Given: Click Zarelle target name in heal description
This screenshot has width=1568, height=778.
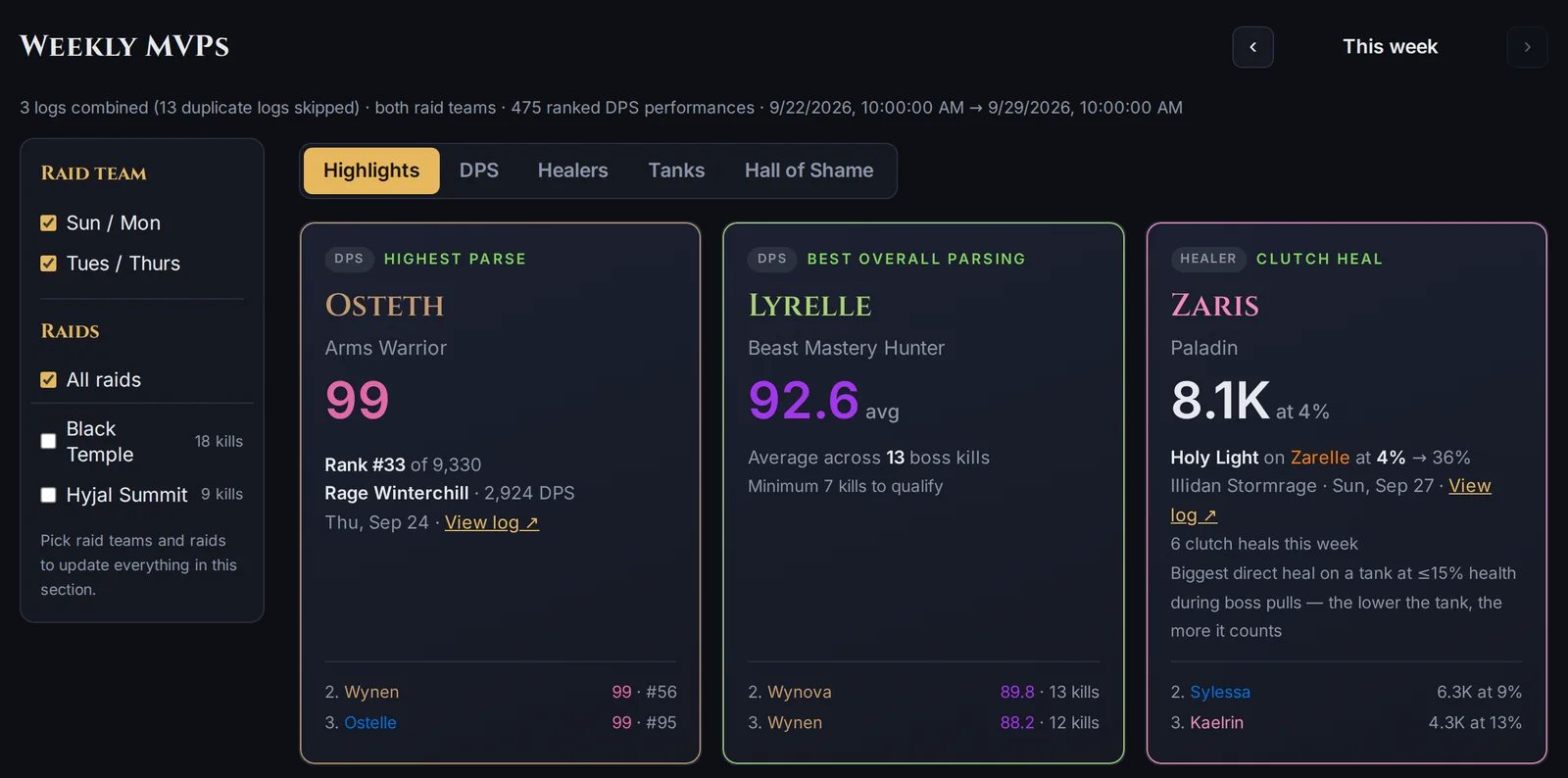Looking at the screenshot, I should (1320, 458).
